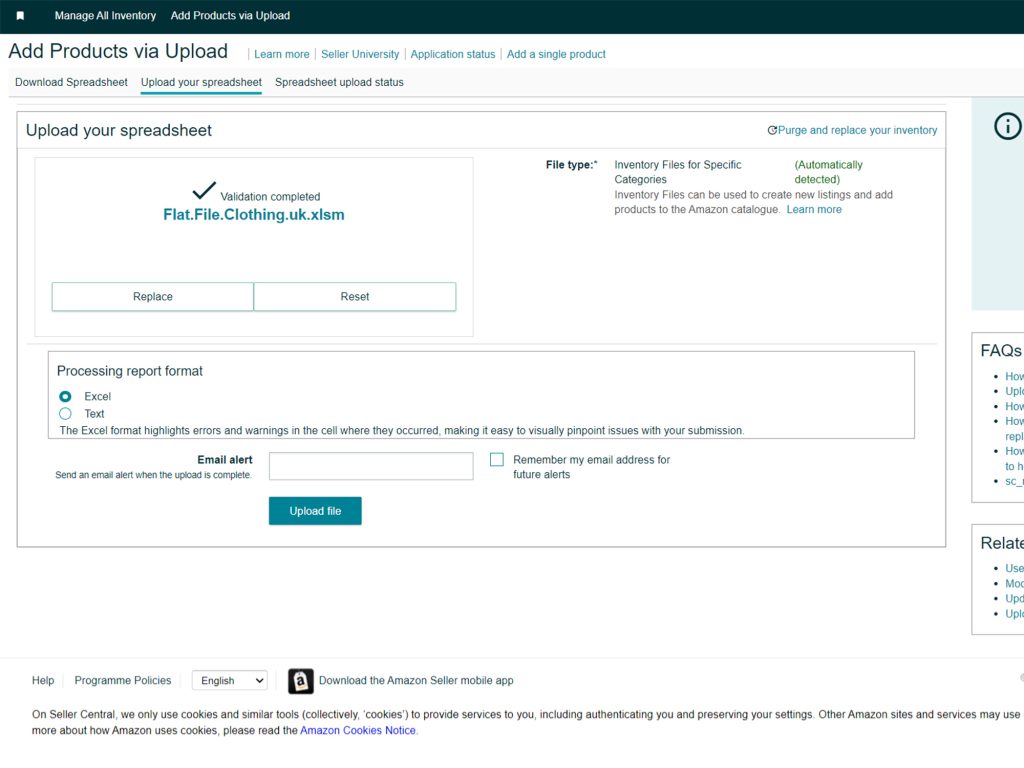This screenshot has height=768, width=1024.
Task: Open Programme Policies footer link
Action: (x=123, y=680)
